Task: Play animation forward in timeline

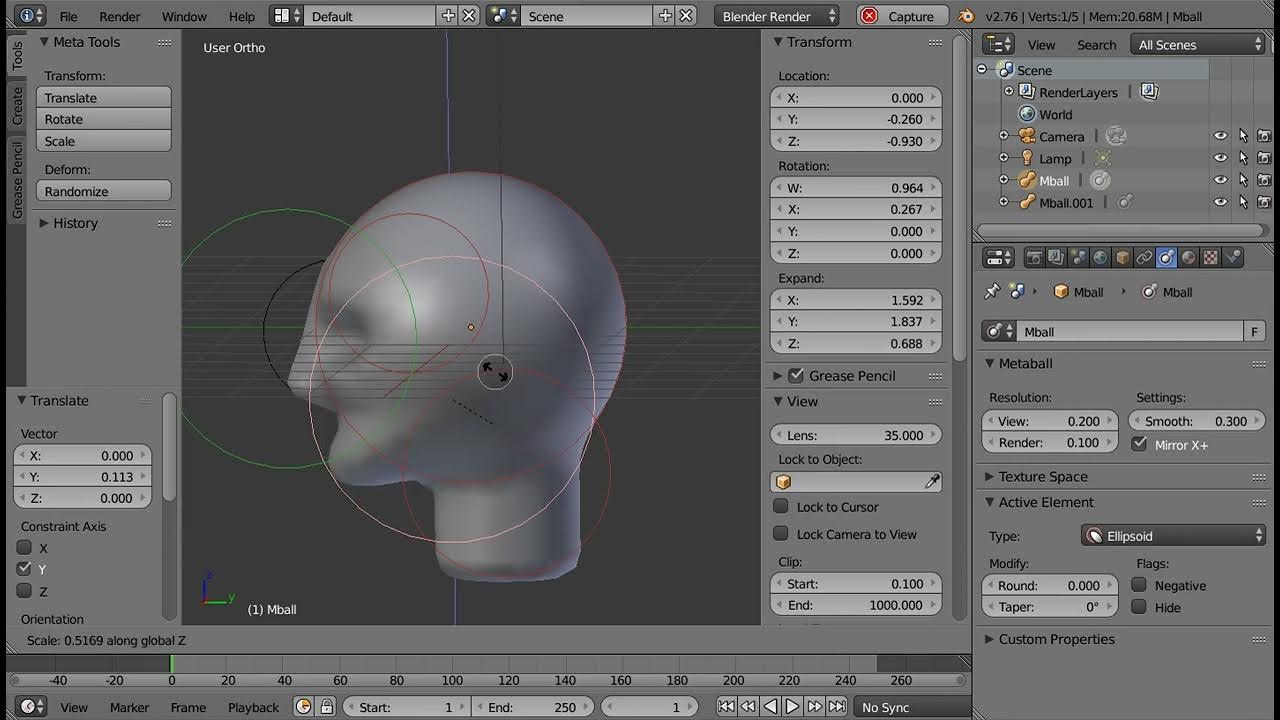Action: tap(792, 707)
